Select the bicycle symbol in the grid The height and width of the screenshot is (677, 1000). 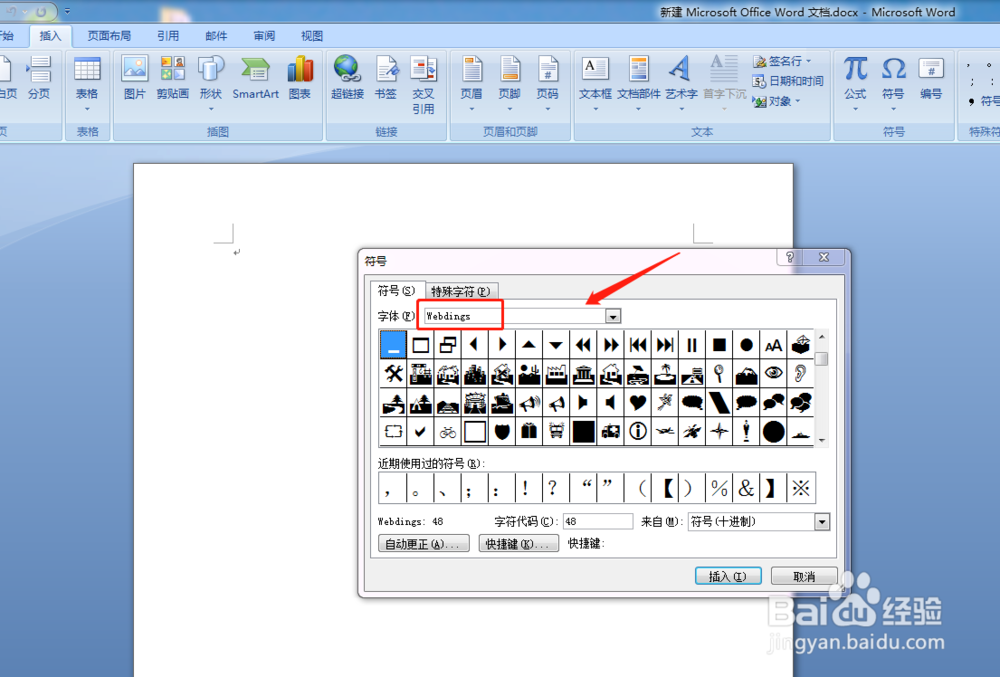click(x=448, y=432)
